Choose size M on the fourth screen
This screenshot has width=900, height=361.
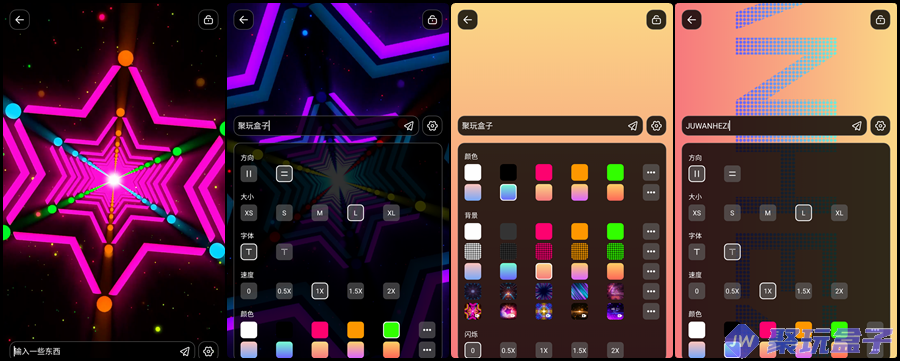tap(768, 213)
